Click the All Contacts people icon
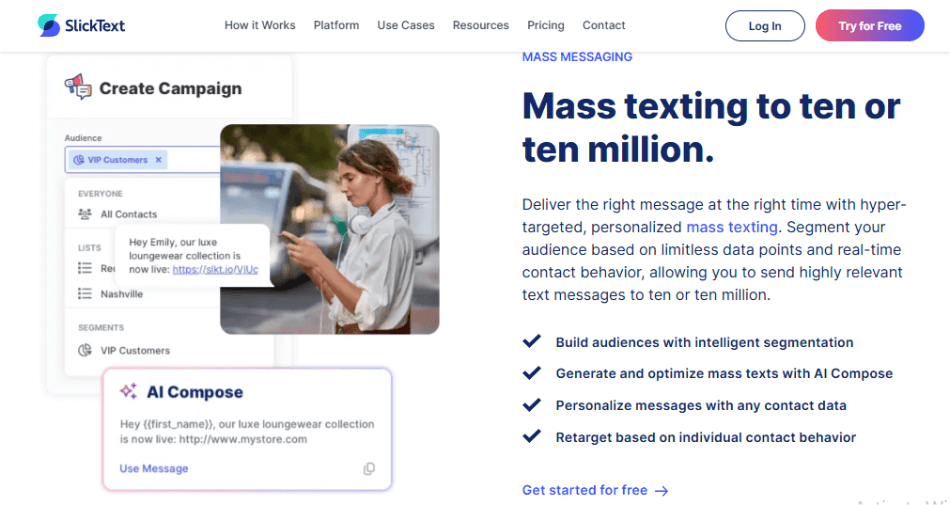This screenshot has height=505, width=950. tap(85, 214)
